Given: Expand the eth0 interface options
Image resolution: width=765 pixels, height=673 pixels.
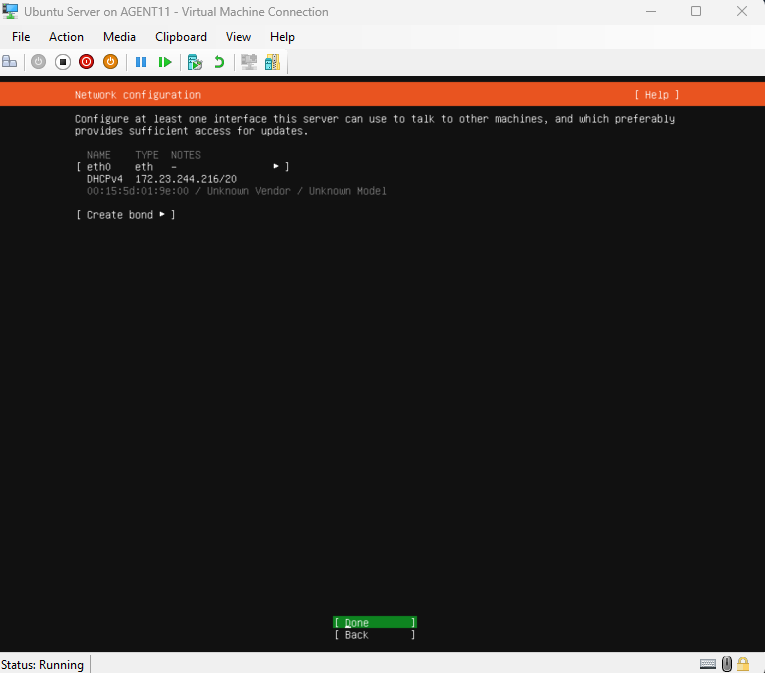Looking at the screenshot, I should click(182, 167).
